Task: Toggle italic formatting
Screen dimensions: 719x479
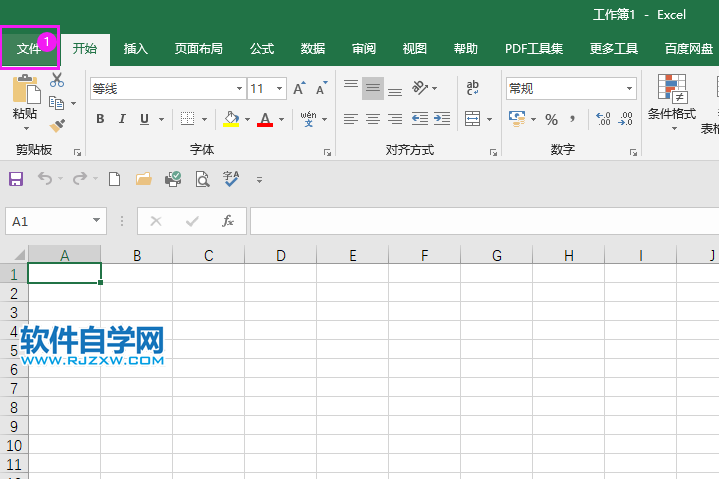Action: (x=122, y=119)
